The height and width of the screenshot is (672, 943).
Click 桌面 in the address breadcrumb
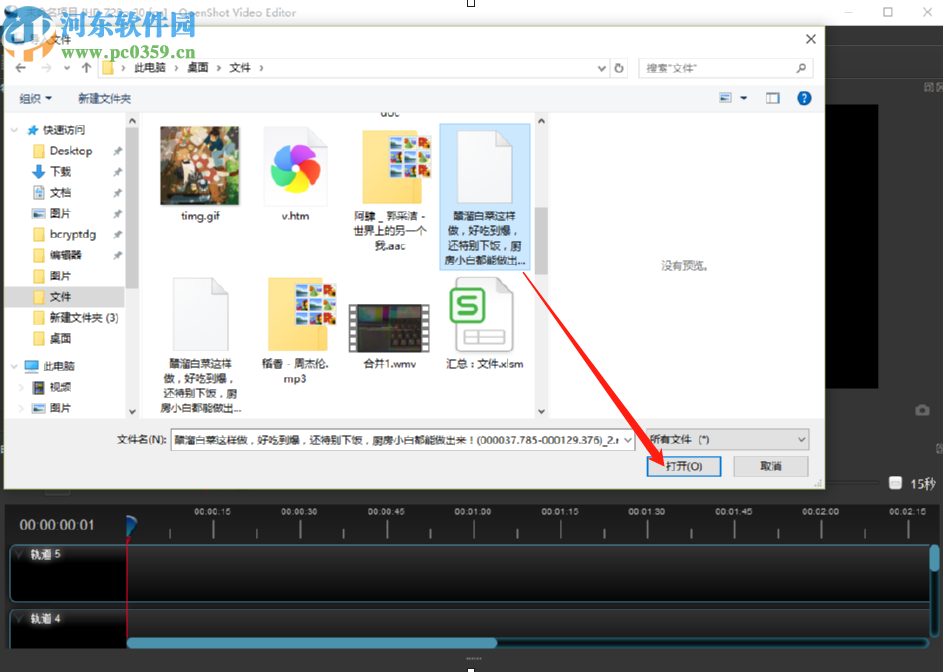coord(198,68)
